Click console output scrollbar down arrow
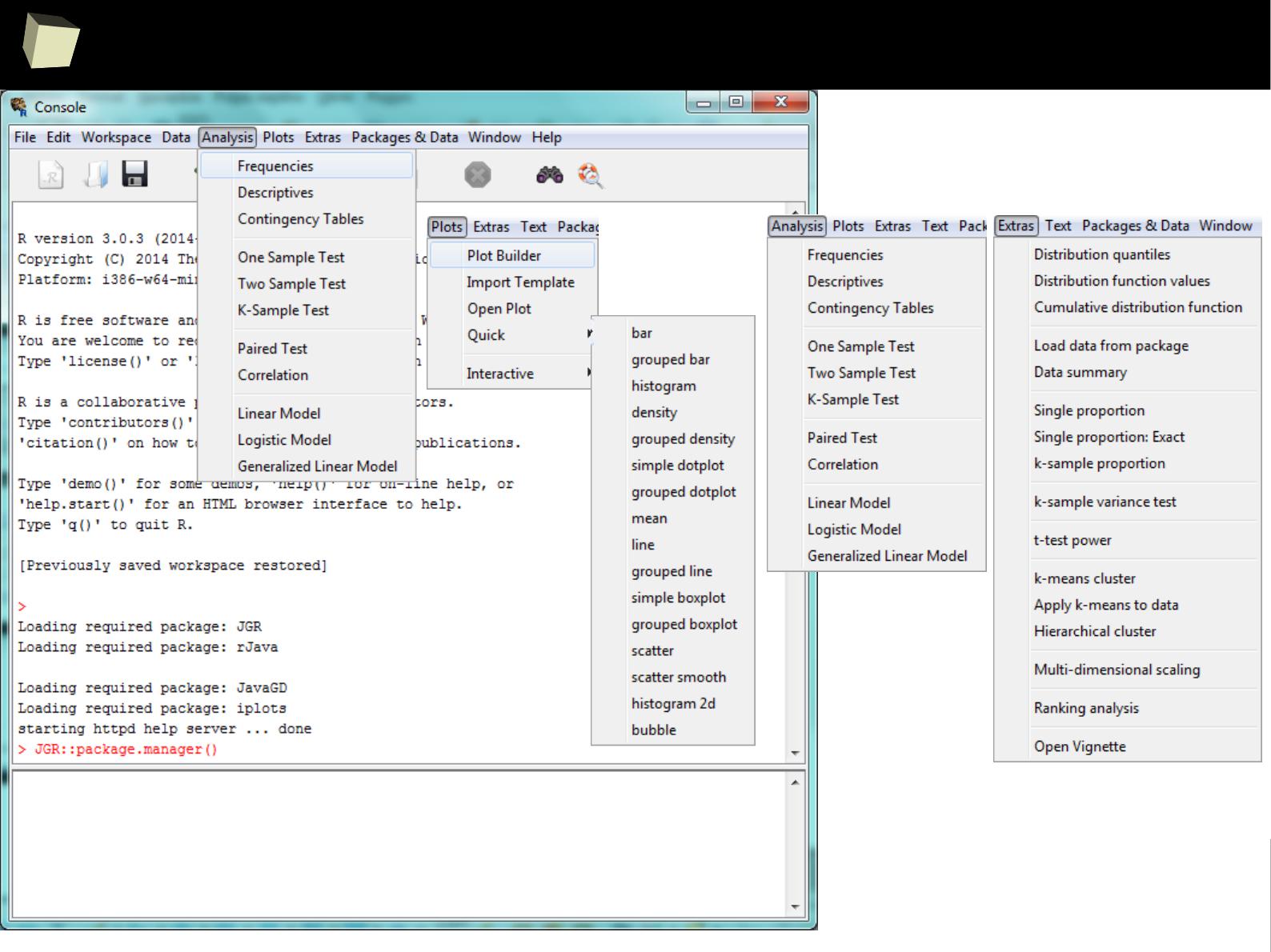 [x=795, y=752]
